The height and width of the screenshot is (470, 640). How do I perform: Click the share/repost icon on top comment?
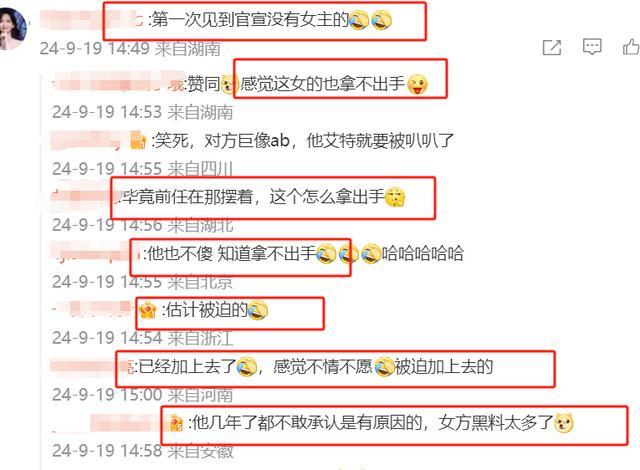click(551, 48)
